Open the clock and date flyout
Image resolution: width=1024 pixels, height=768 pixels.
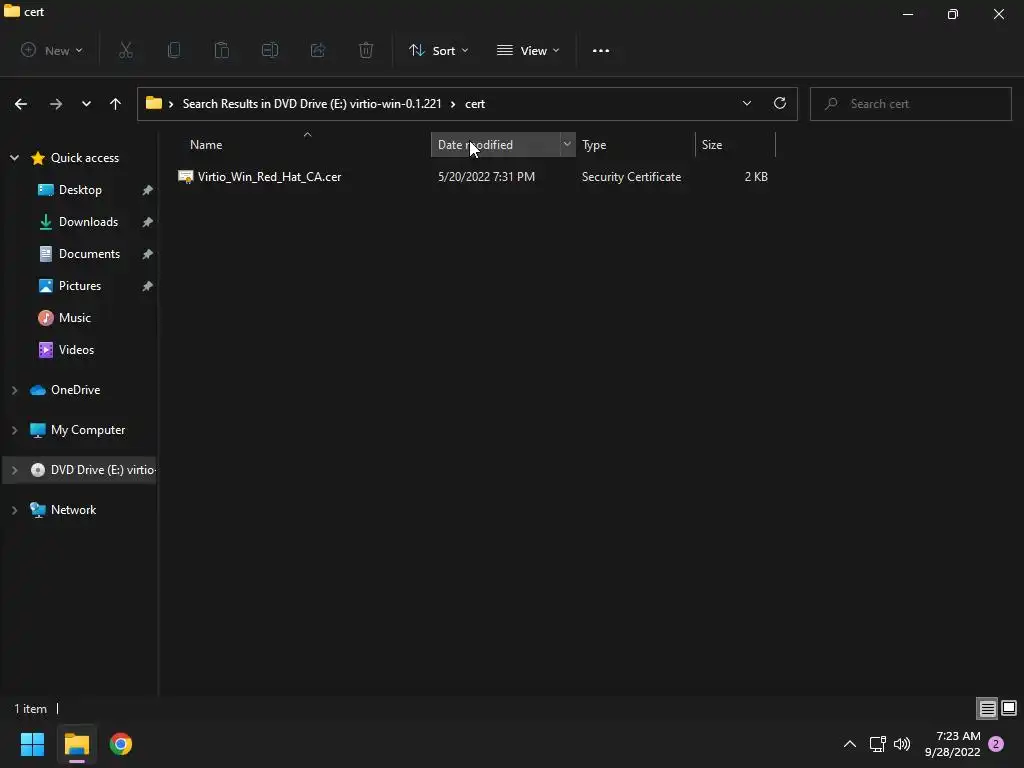(952, 744)
